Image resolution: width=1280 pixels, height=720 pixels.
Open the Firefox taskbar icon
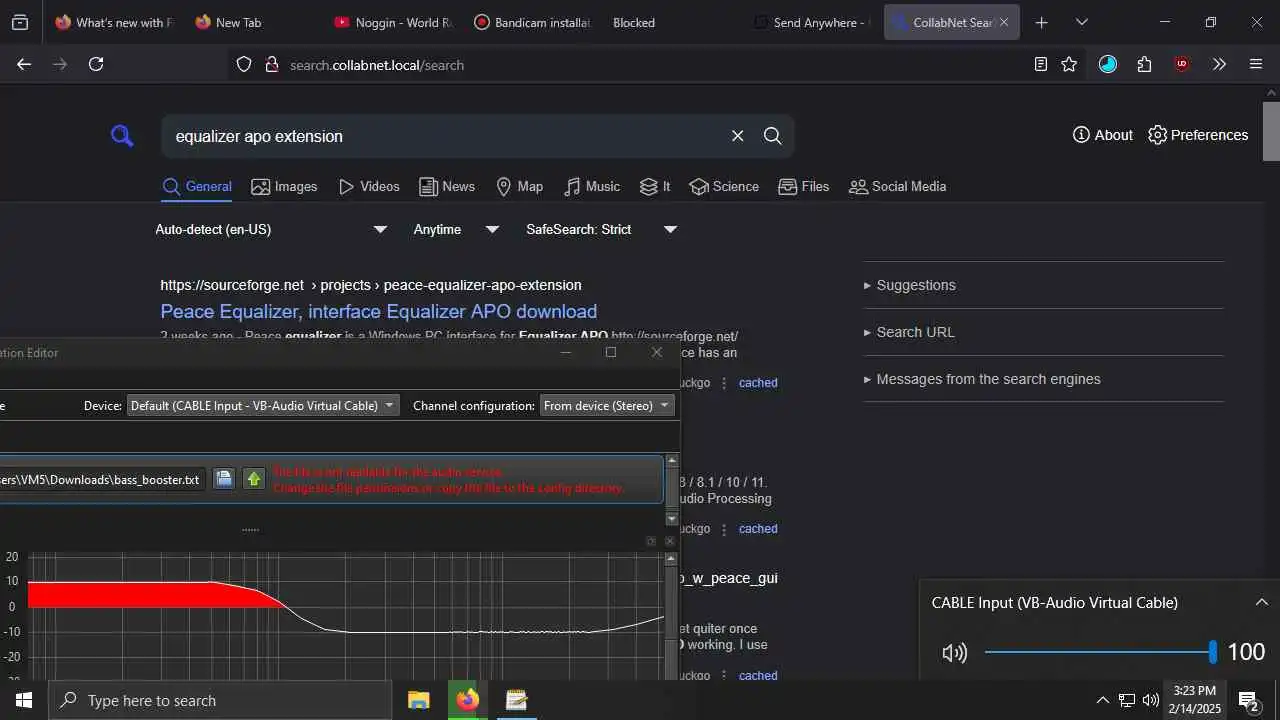tap(467, 700)
